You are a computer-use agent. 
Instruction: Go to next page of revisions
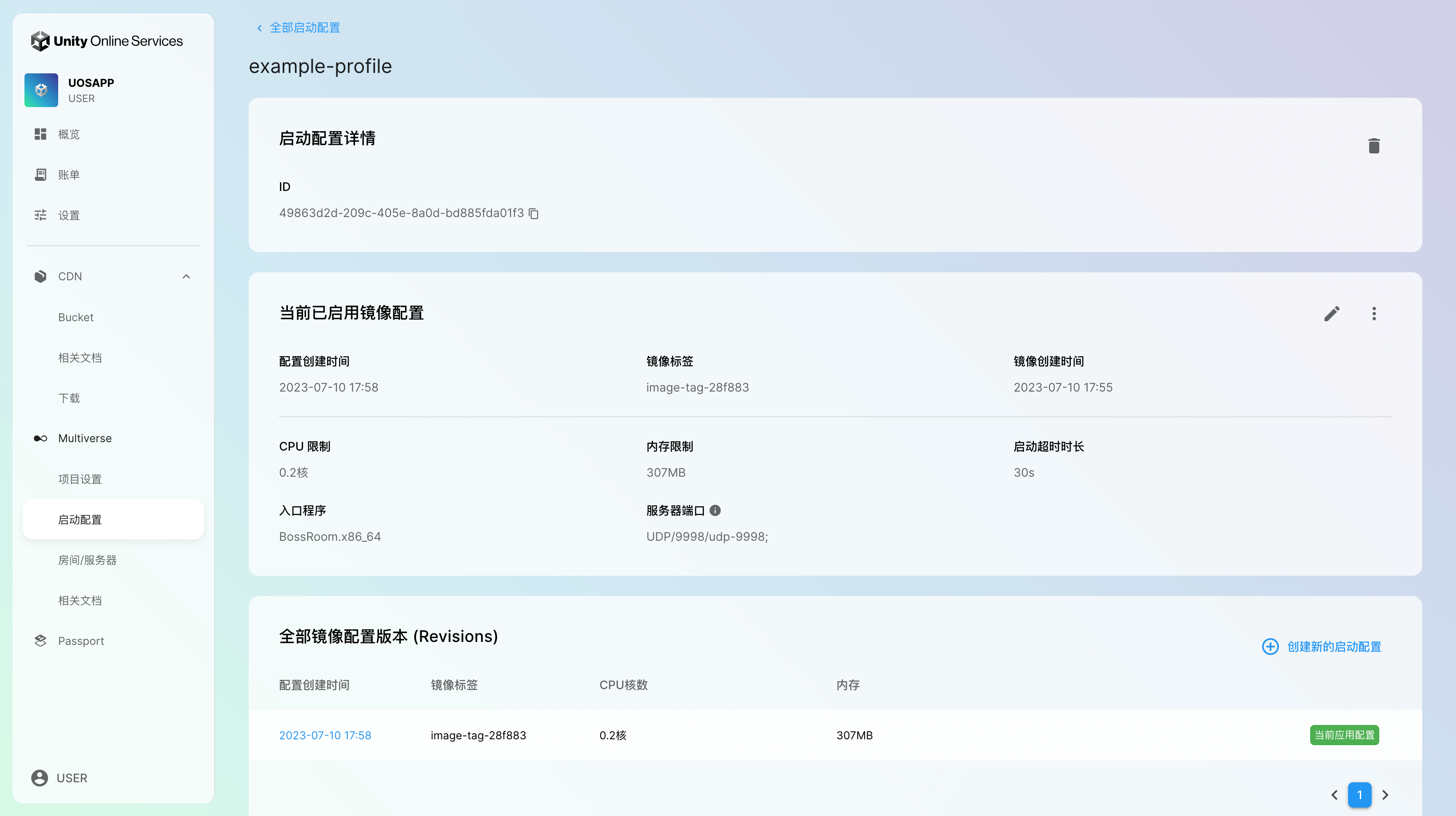tap(1385, 795)
